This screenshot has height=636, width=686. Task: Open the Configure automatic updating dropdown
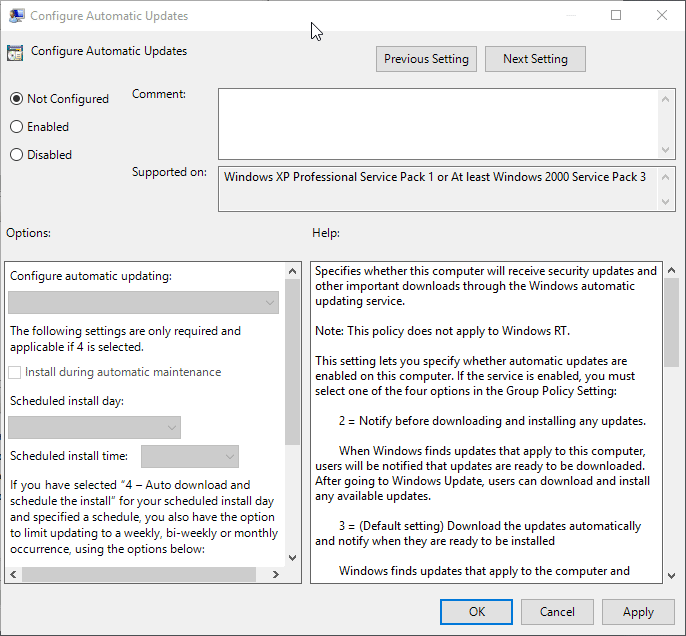coord(143,303)
